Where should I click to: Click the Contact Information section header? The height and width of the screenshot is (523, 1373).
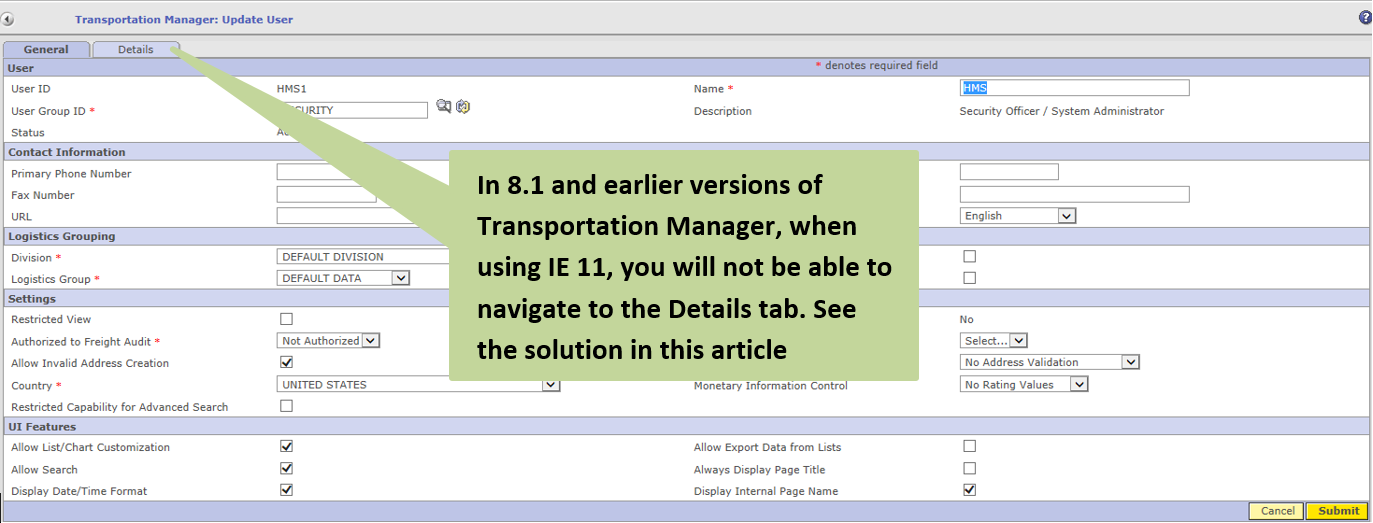(67, 152)
